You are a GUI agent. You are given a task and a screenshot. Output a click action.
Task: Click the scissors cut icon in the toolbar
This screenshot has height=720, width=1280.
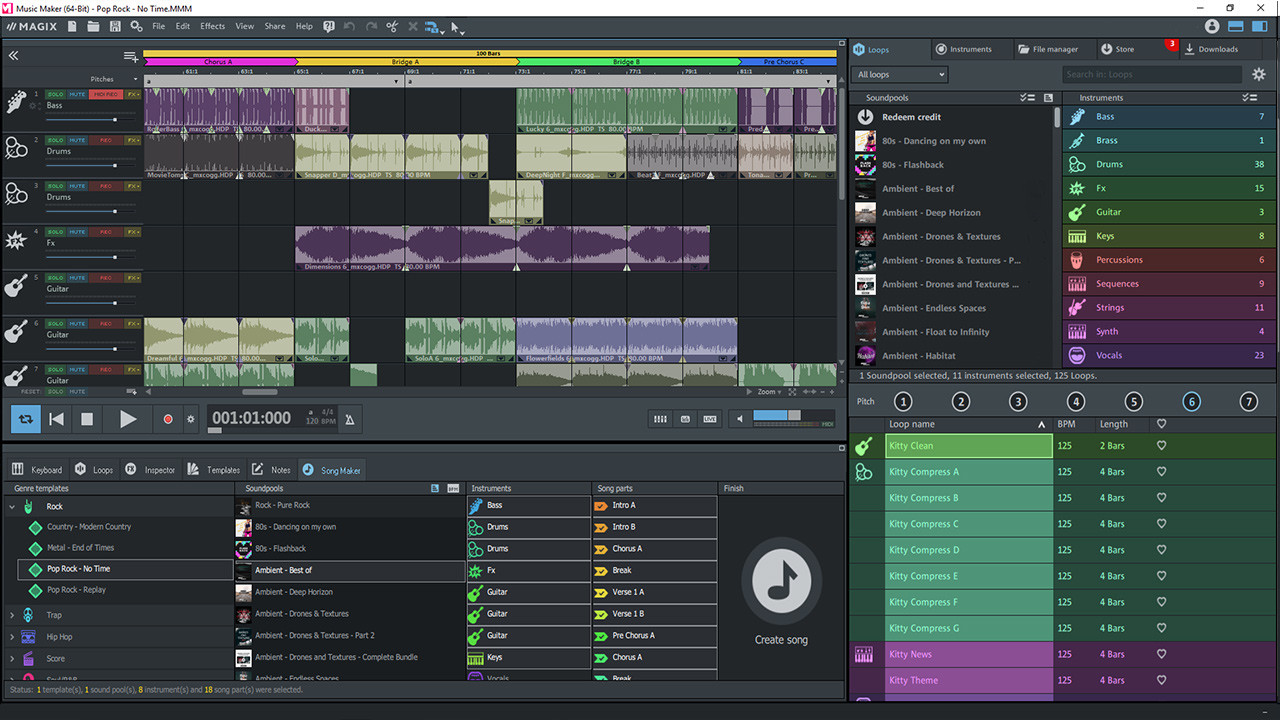pyautogui.click(x=391, y=26)
